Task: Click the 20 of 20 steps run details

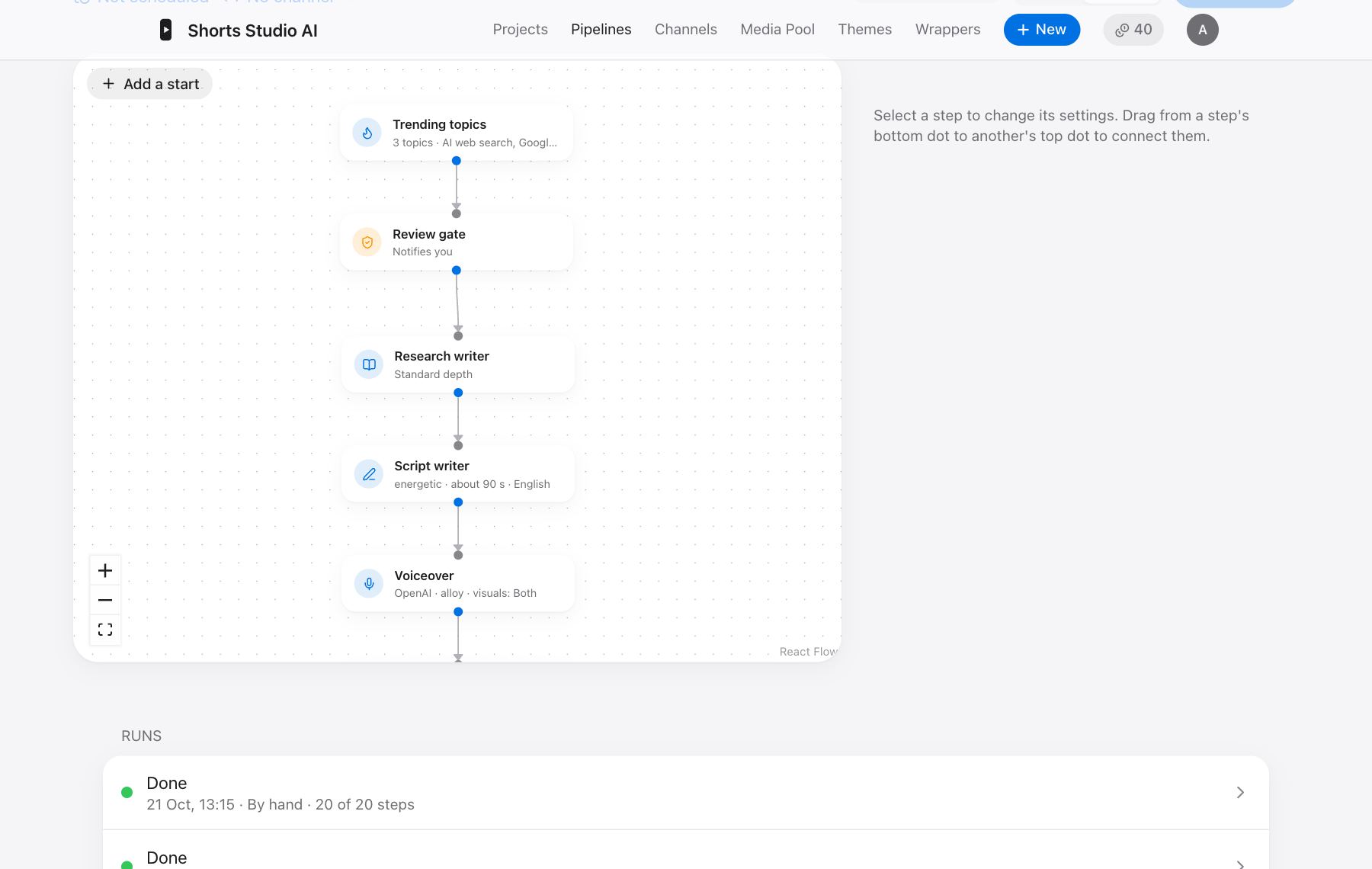Action: 365,804
